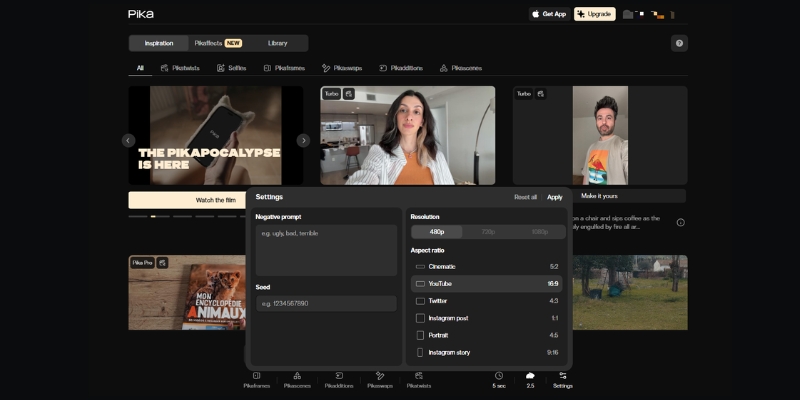Viewport: 800px width, 400px height.
Task: Open Pikaswaps tool in bottom bar
Action: (x=380, y=380)
